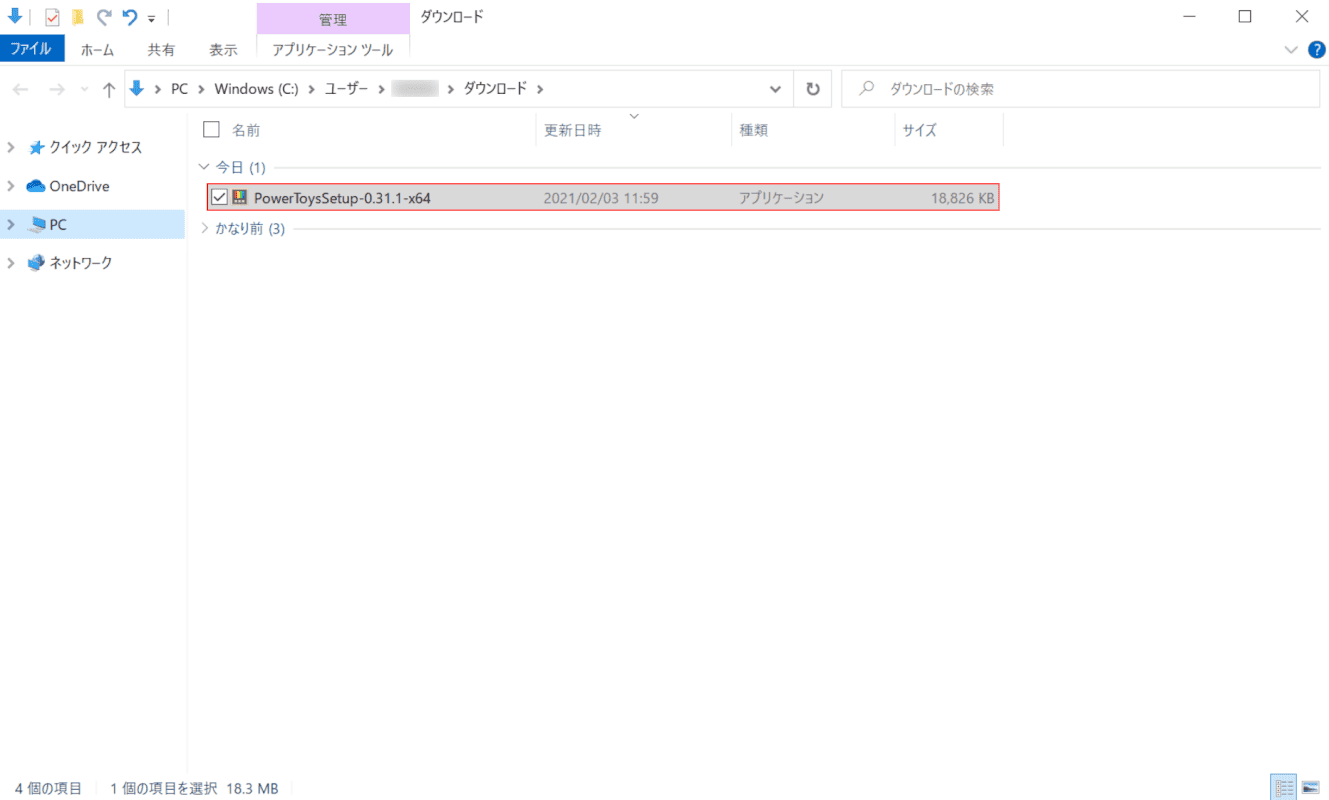This screenshot has height=800, width=1329.
Task: Select クイック アクセス in the sidebar
Action: (95, 148)
